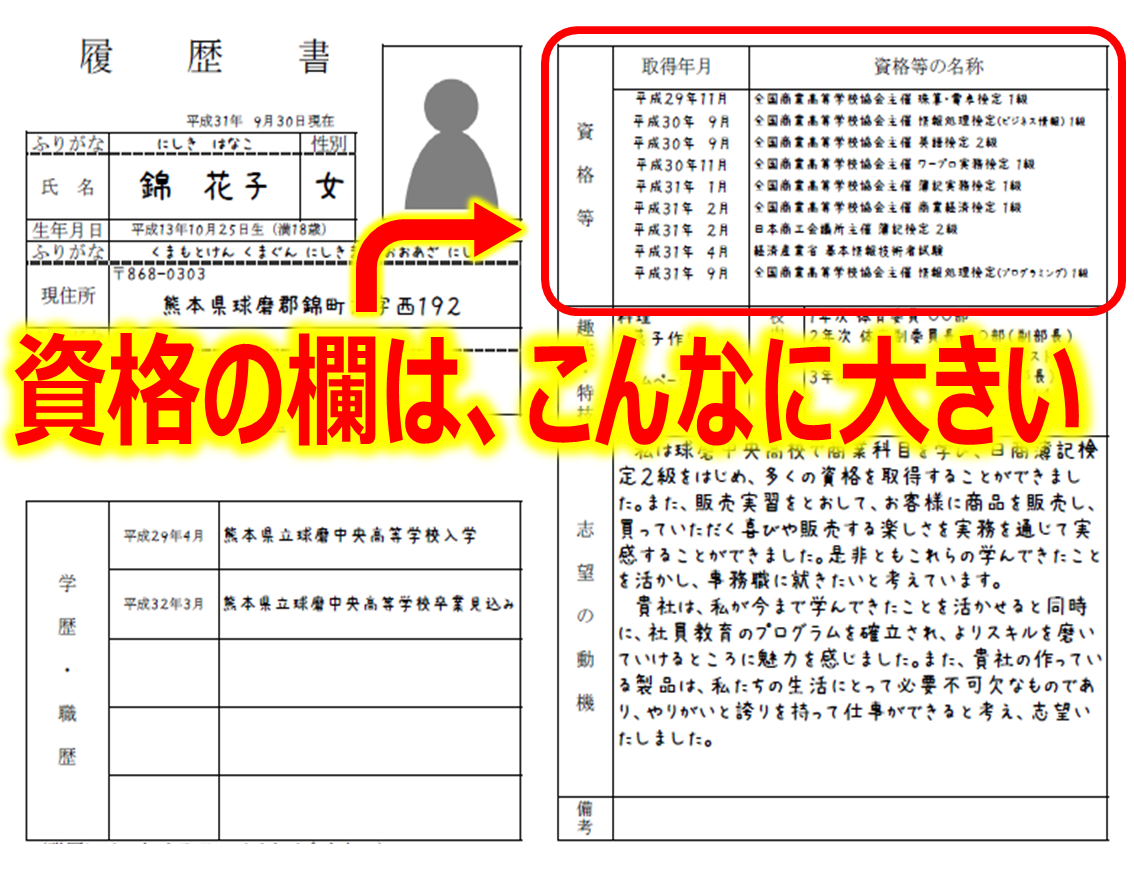1134x869 pixels.
Task: Click the 履歴書 title heading
Action: (x=204, y=58)
